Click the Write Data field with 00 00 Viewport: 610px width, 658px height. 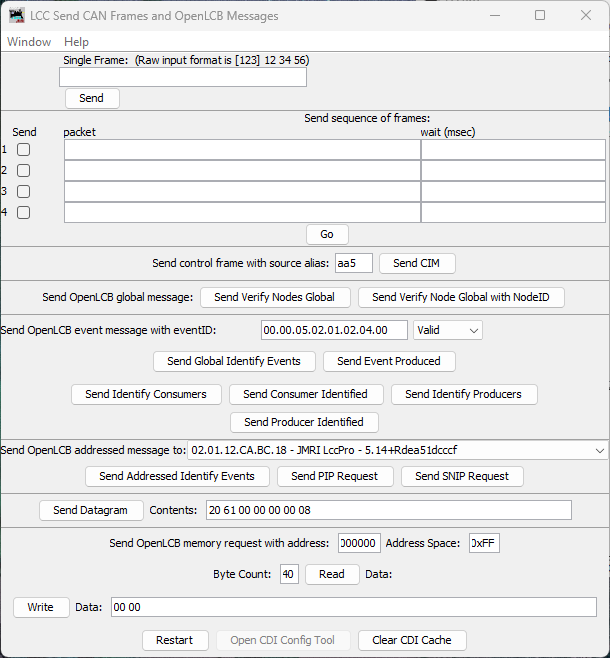point(353,607)
